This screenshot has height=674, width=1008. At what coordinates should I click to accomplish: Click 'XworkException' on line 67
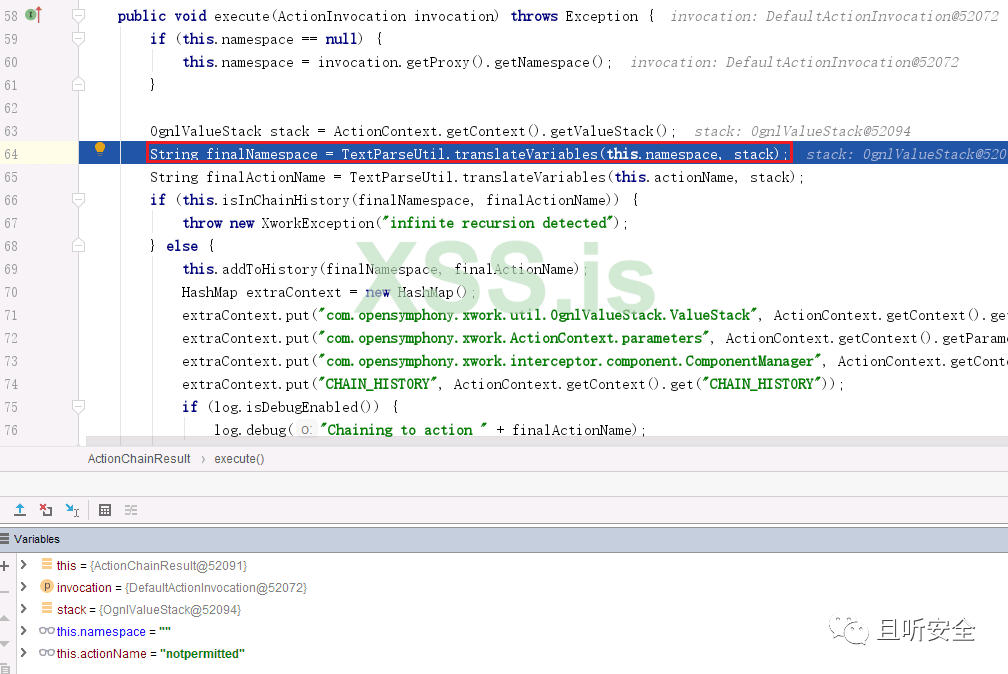pos(318,223)
